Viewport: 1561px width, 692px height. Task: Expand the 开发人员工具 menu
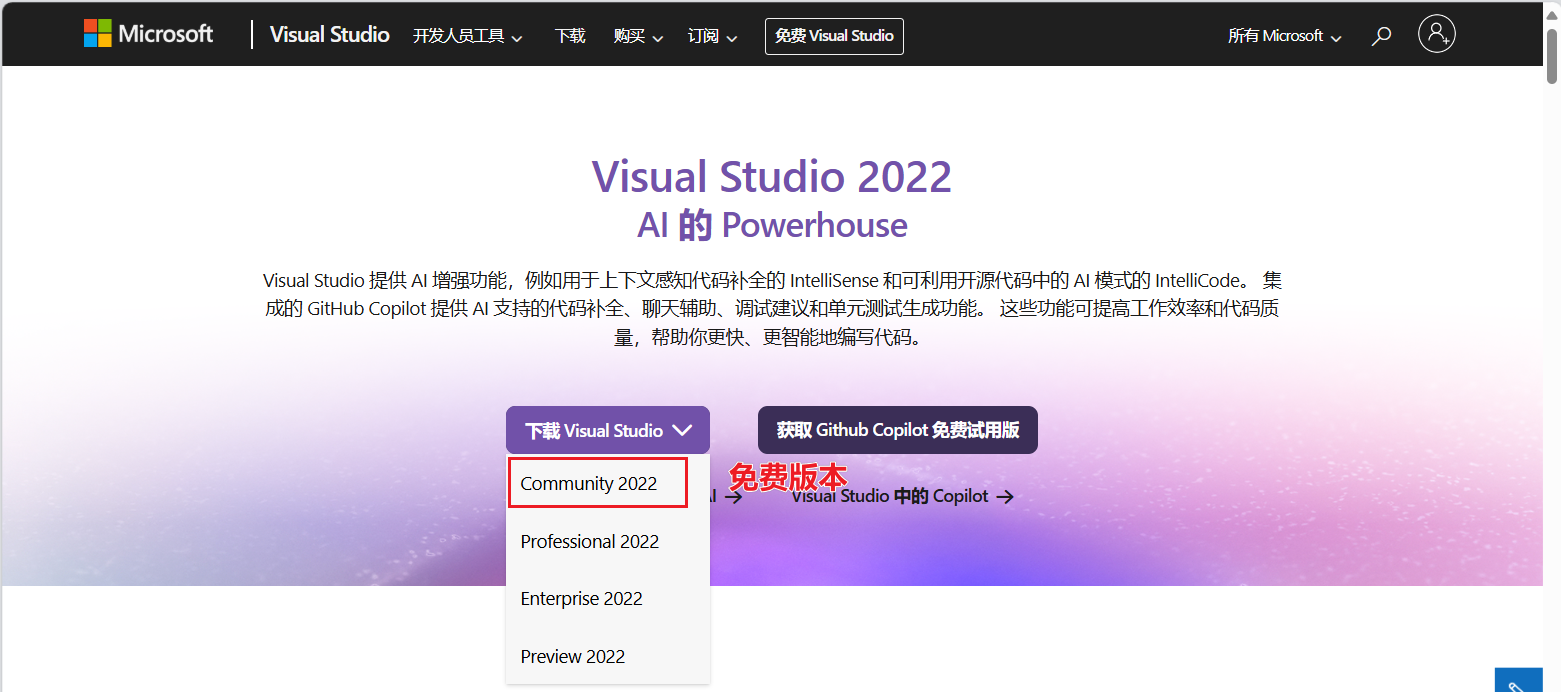[468, 36]
